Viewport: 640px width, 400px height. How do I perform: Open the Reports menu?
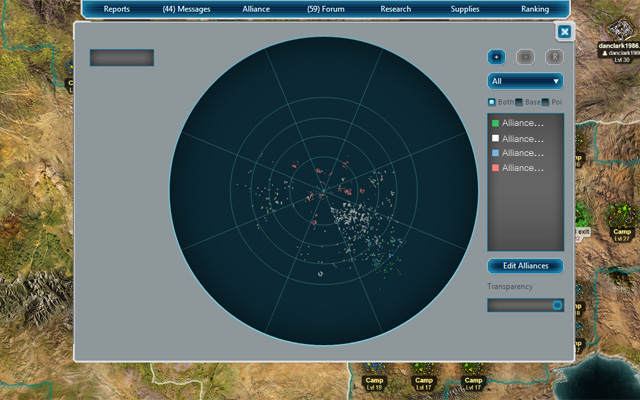tap(117, 9)
